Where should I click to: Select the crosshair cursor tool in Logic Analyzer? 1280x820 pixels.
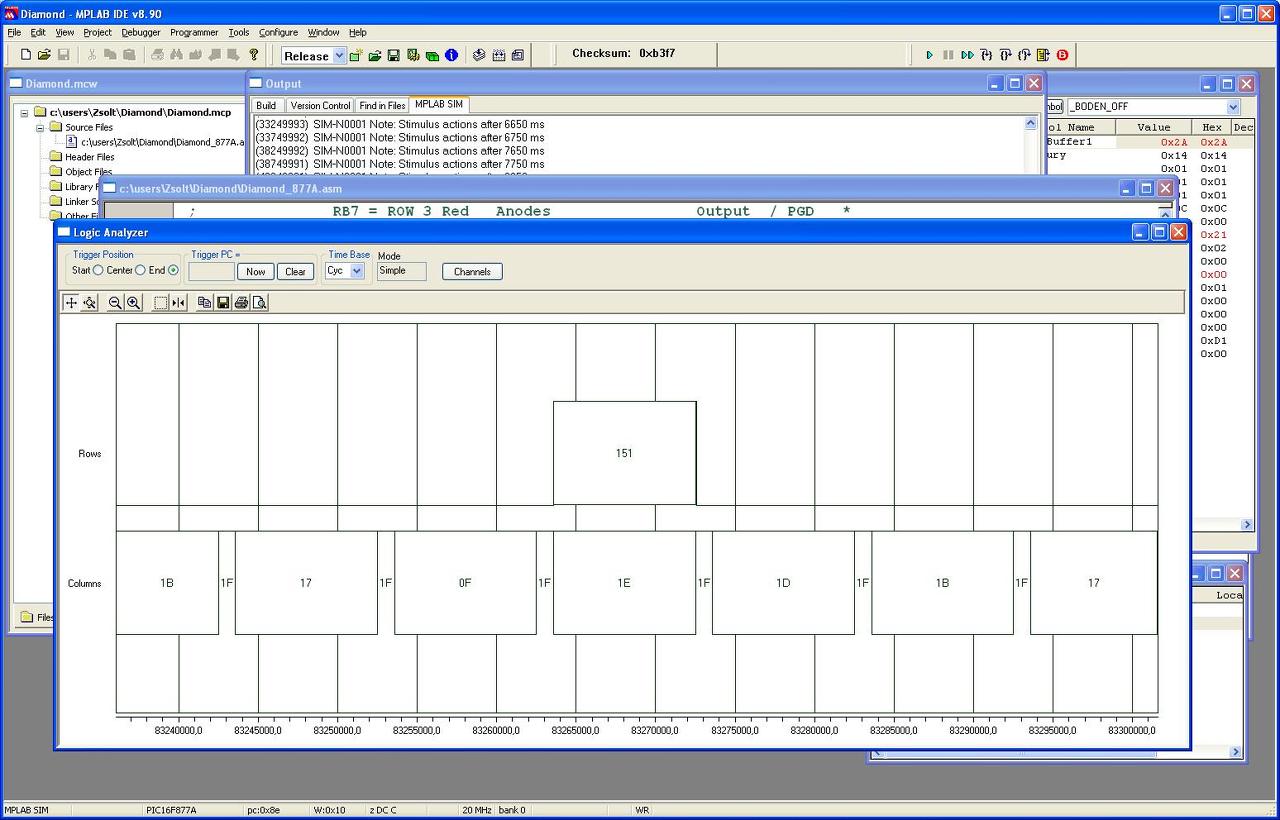(x=71, y=302)
